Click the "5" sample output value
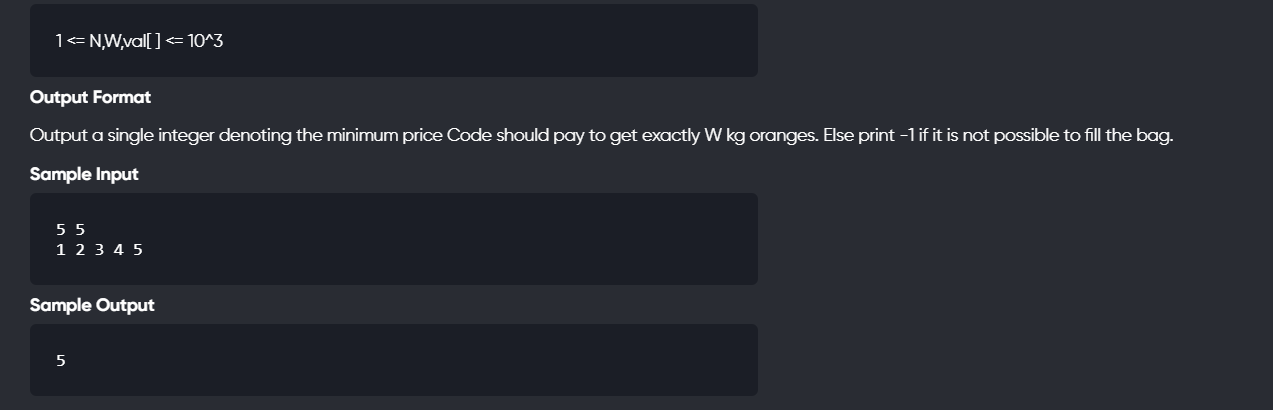Screen dimensions: 1273x410 (61, 360)
